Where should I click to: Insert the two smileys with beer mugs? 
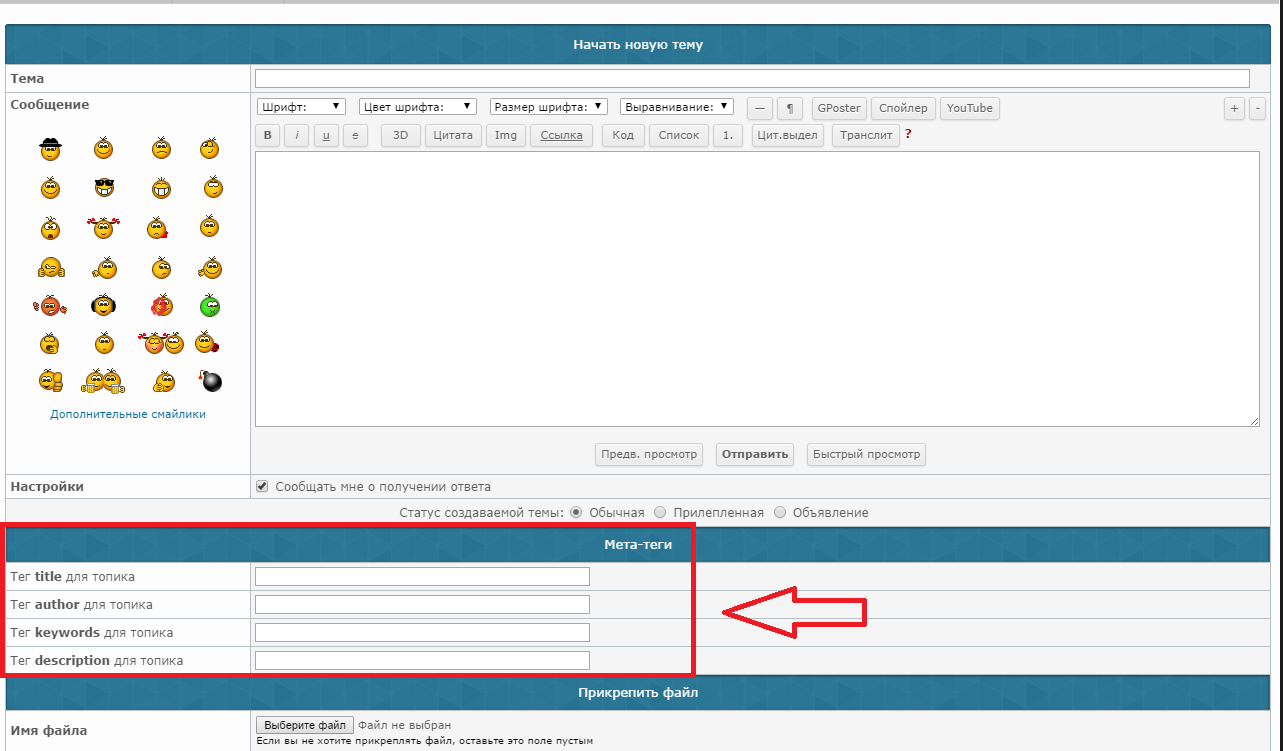point(104,381)
